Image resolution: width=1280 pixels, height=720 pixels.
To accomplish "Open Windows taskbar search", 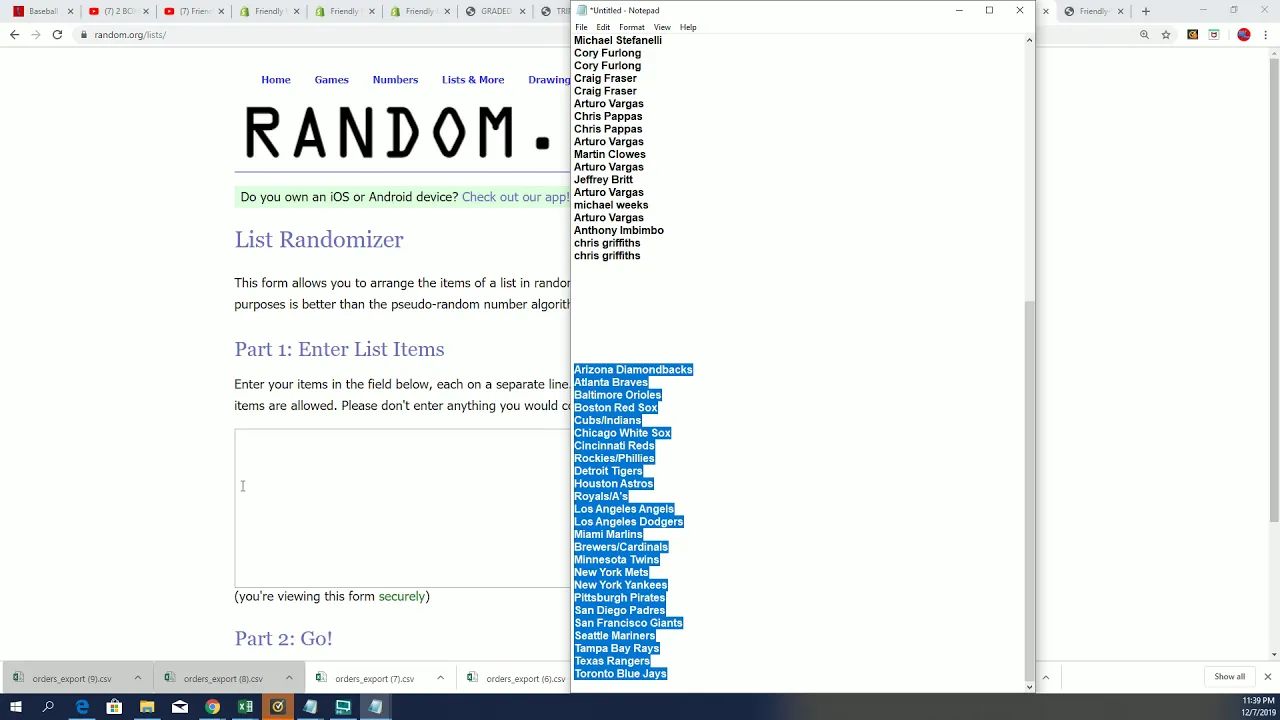I will (x=48, y=707).
